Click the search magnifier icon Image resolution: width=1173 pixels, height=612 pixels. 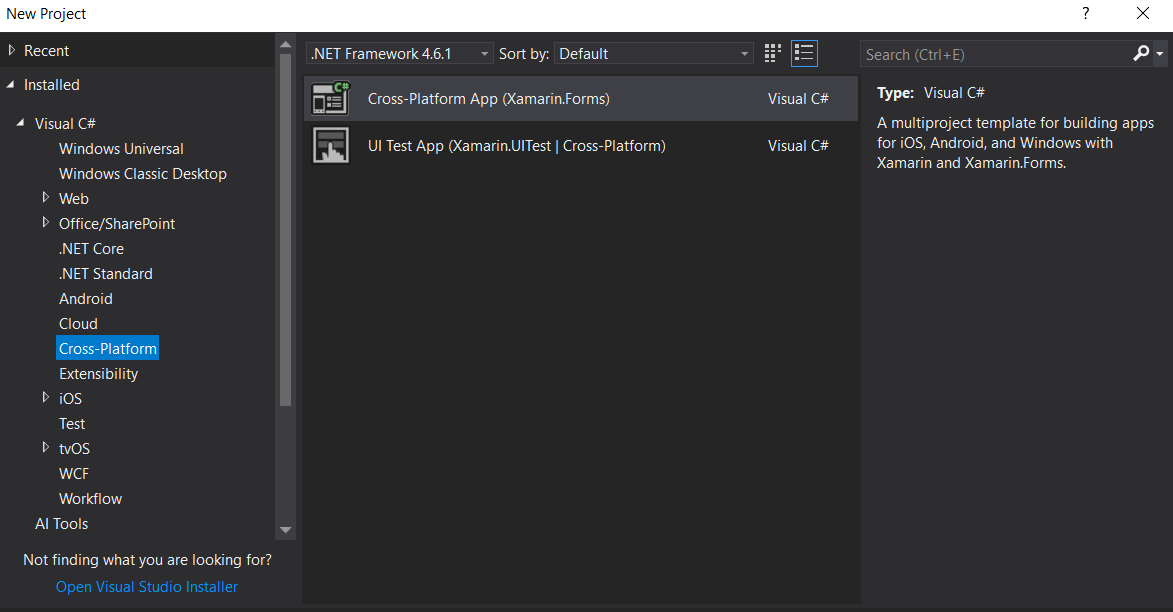pos(1141,53)
